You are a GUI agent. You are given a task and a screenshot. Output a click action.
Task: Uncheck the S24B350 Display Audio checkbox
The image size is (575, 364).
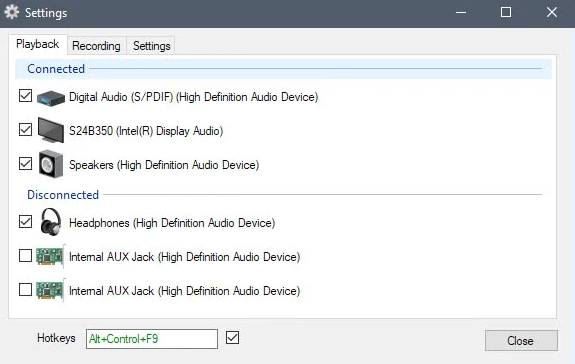click(x=25, y=129)
